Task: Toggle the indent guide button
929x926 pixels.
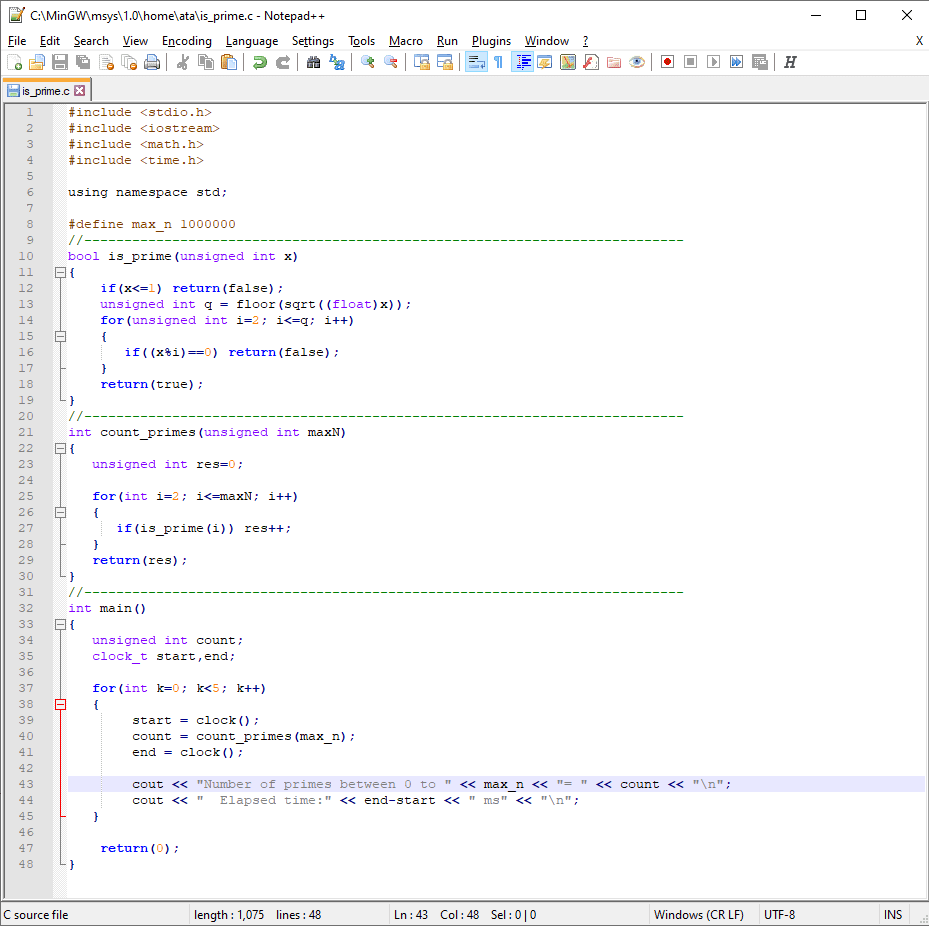Action: 522,62
